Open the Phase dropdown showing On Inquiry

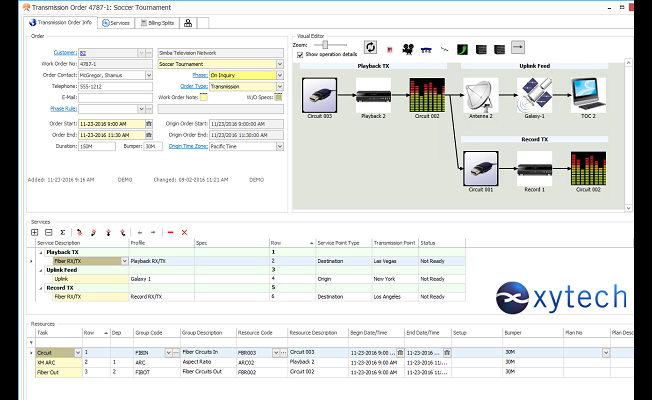pyautogui.click(x=281, y=74)
